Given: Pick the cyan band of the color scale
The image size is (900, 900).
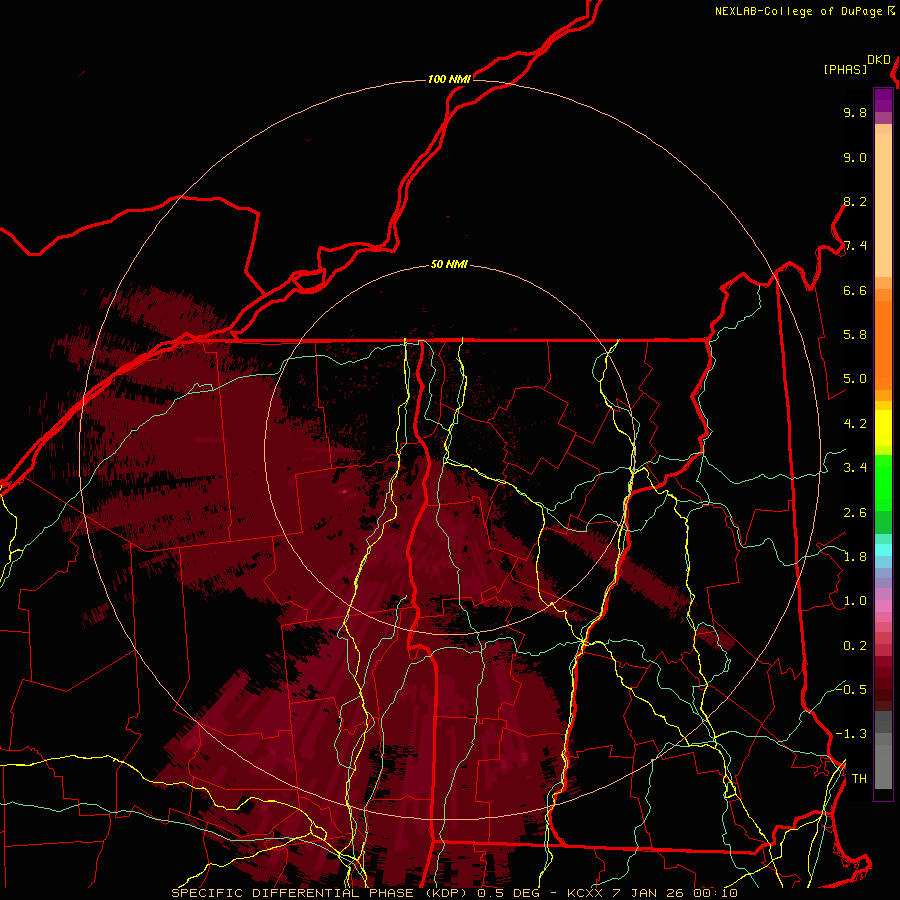Looking at the screenshot, I should [883, 550].
